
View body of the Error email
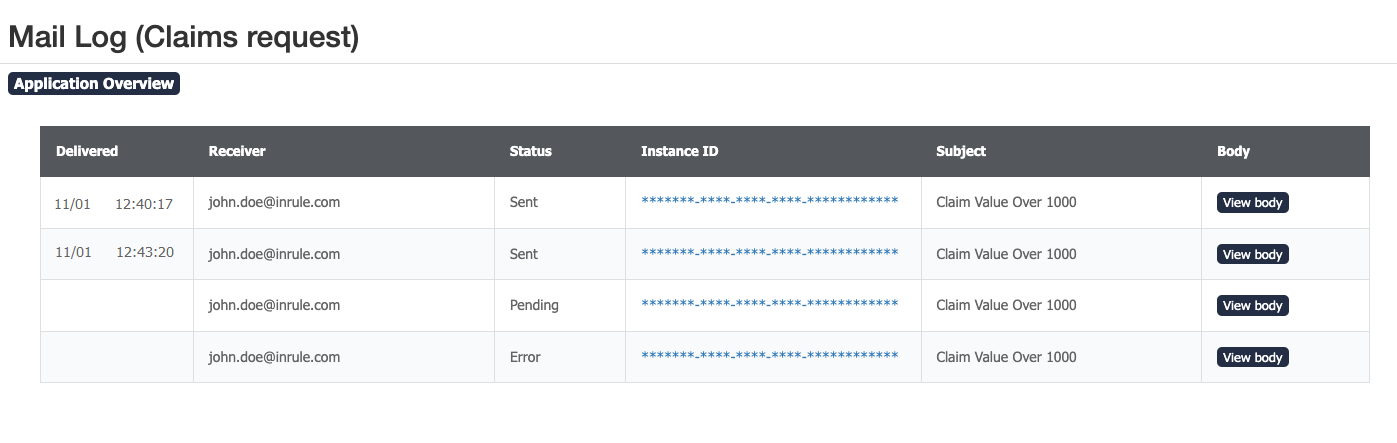pyautogui.click(x=1252, y=358)
